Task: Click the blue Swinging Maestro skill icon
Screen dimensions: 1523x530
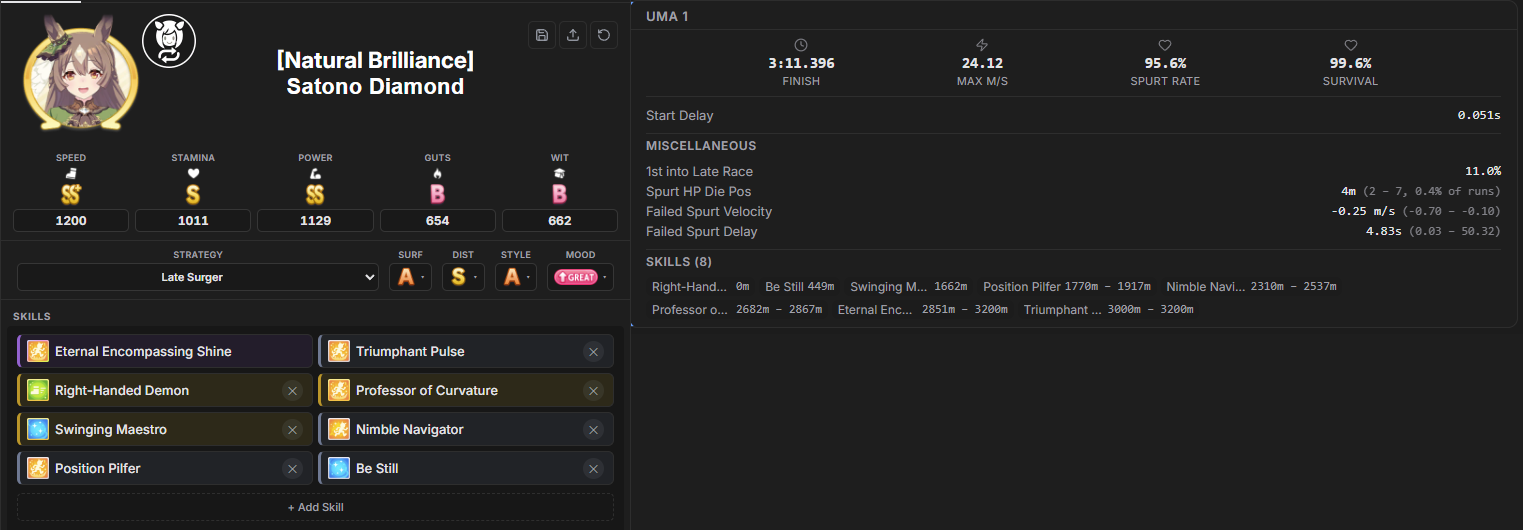Action: click(38, 429)
